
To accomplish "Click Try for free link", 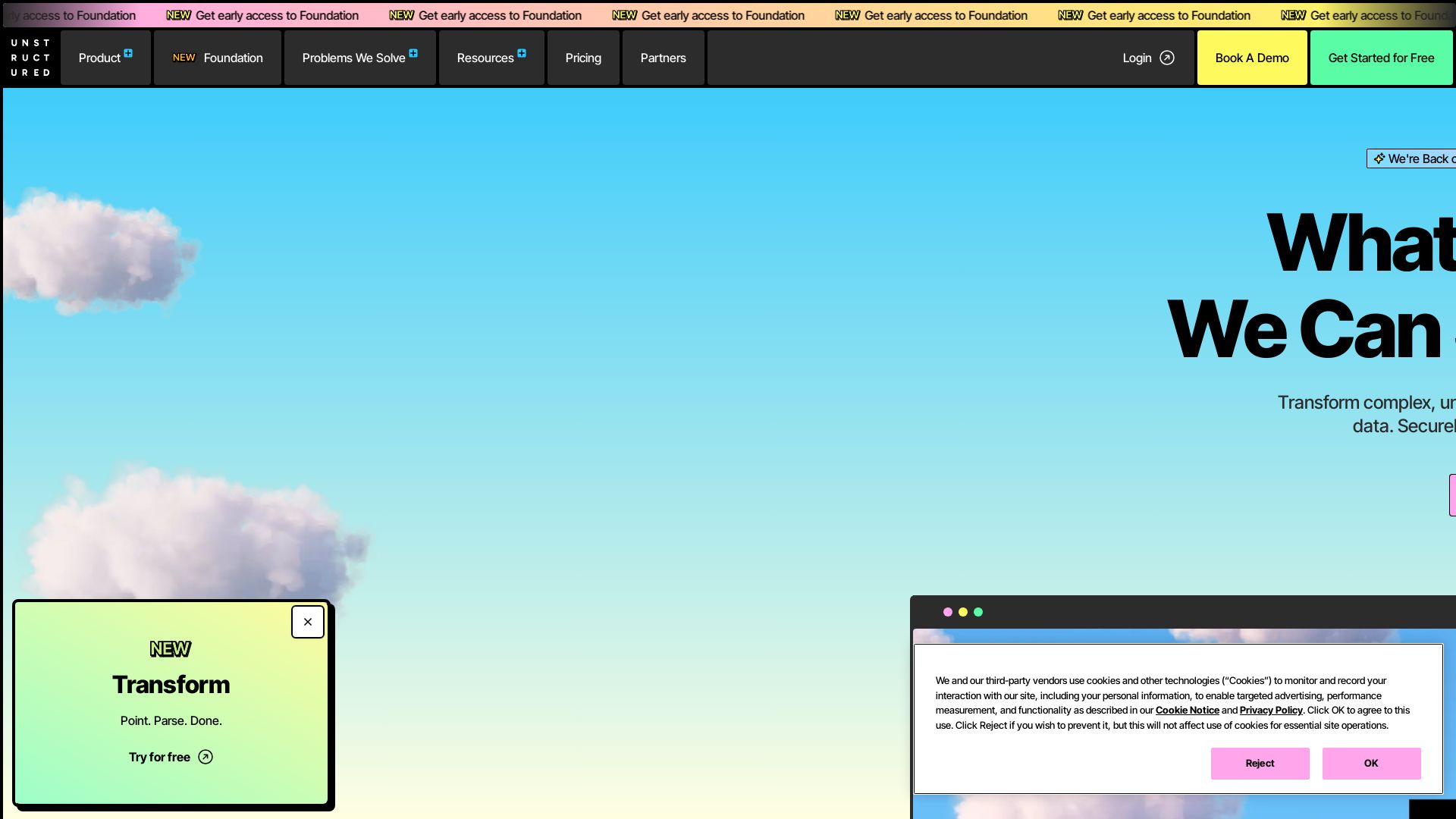I will (x=171, y=757).
